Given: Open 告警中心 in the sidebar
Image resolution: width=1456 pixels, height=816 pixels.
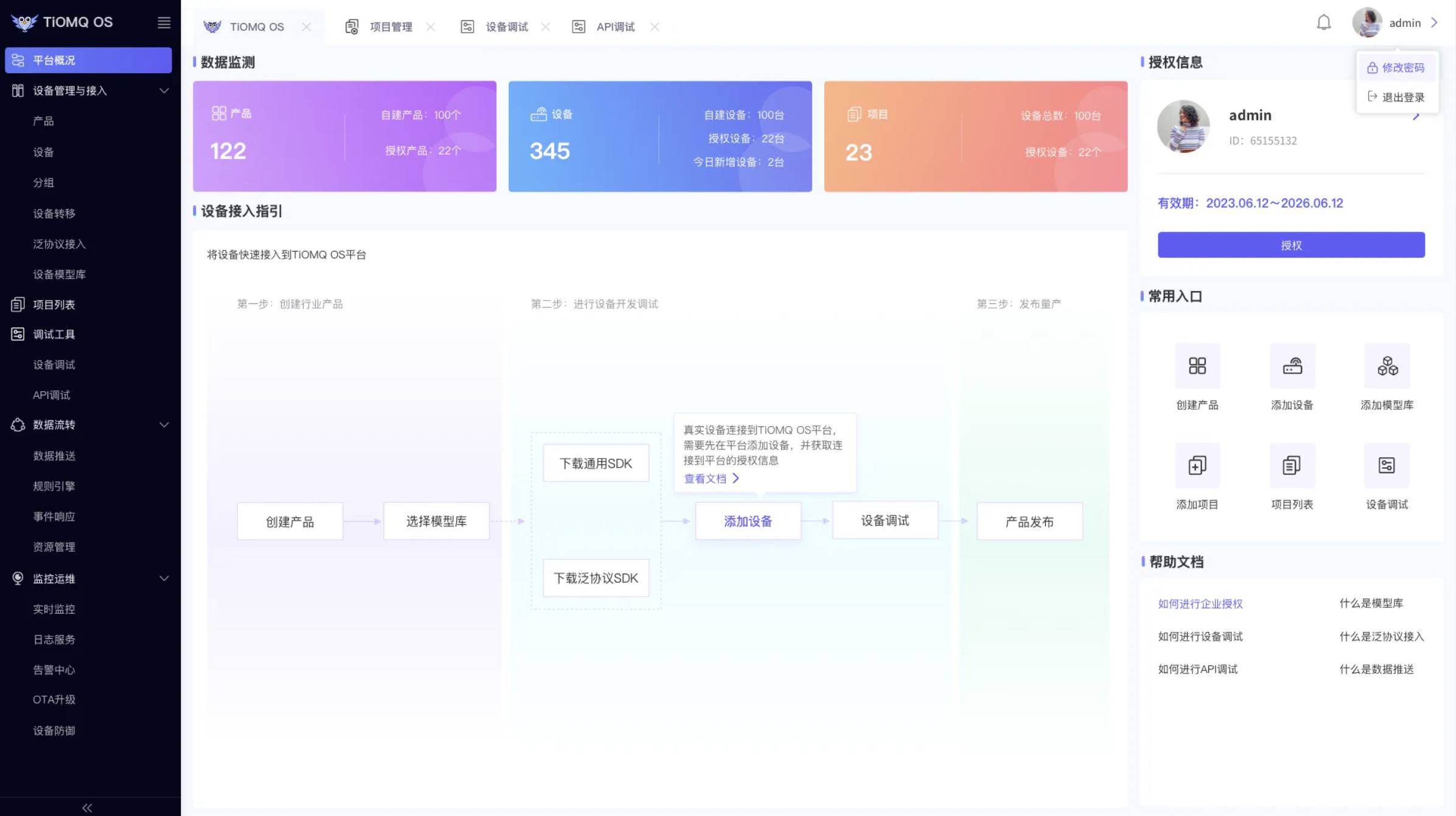Looking at the screenshot, I should coord(54,670).
